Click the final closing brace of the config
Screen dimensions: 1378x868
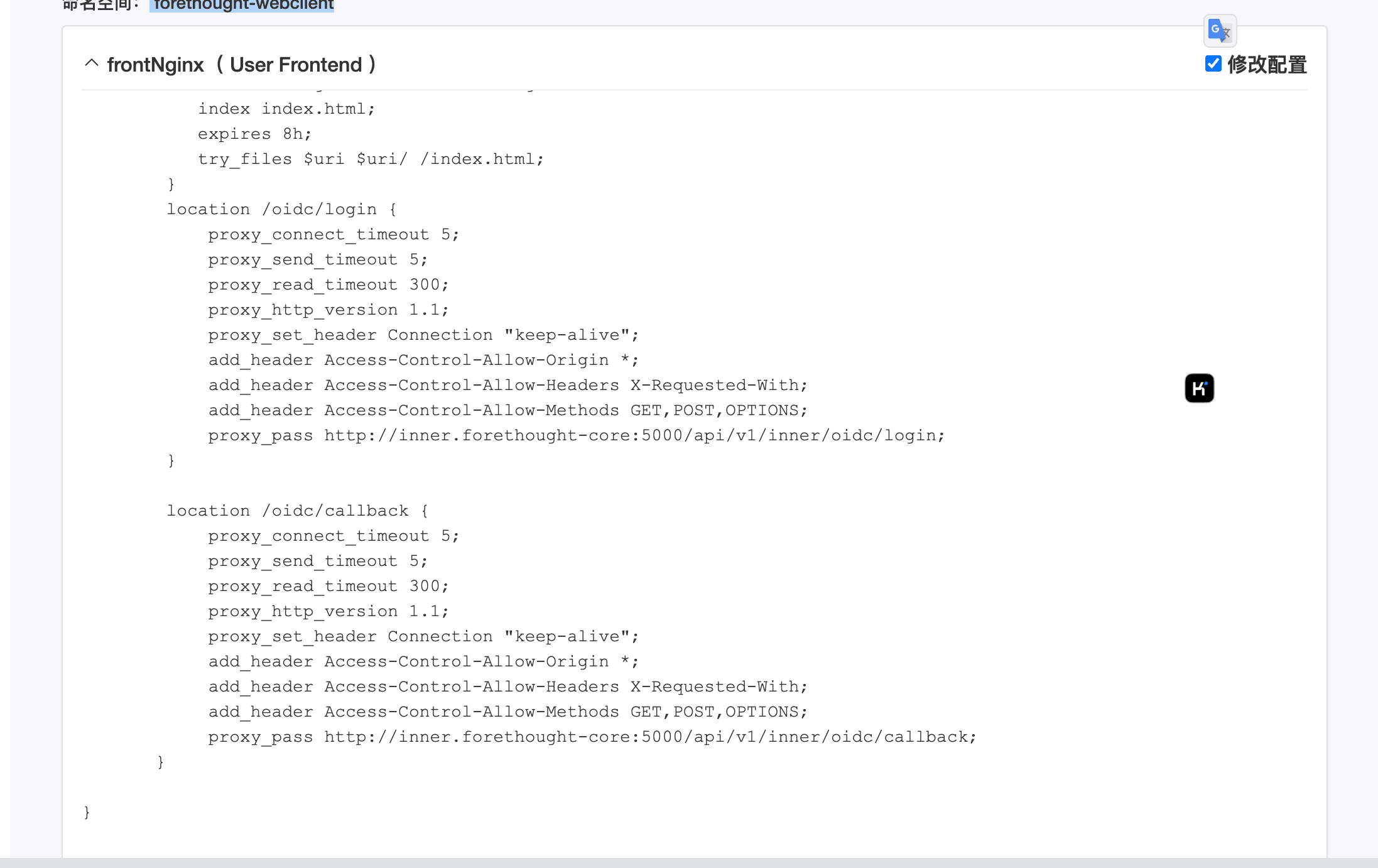[x=87, y=812]
